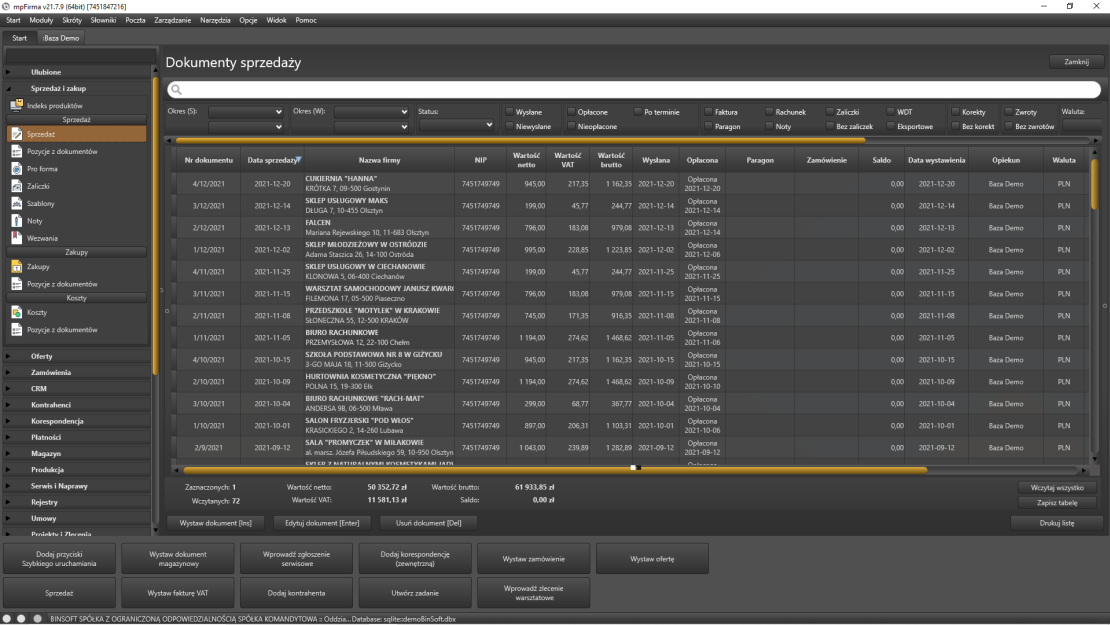Expand the Oferty sidebar section
The width and height of the screenshot is (1110, 625).
[x=42, y=356]
